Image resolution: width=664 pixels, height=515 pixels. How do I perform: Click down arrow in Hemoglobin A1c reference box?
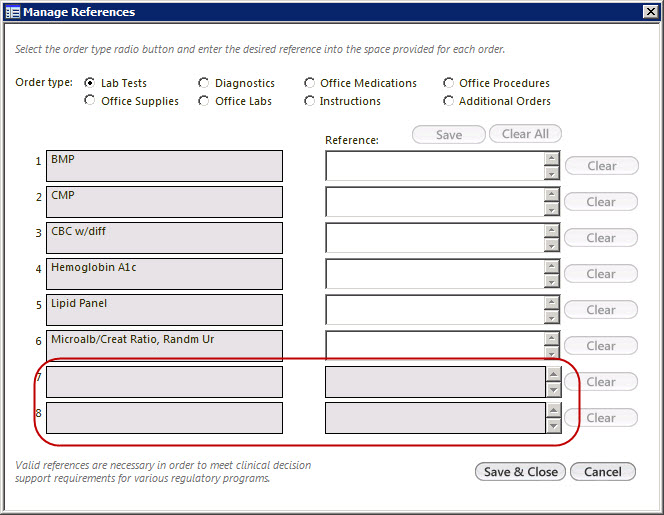(551, 281)
